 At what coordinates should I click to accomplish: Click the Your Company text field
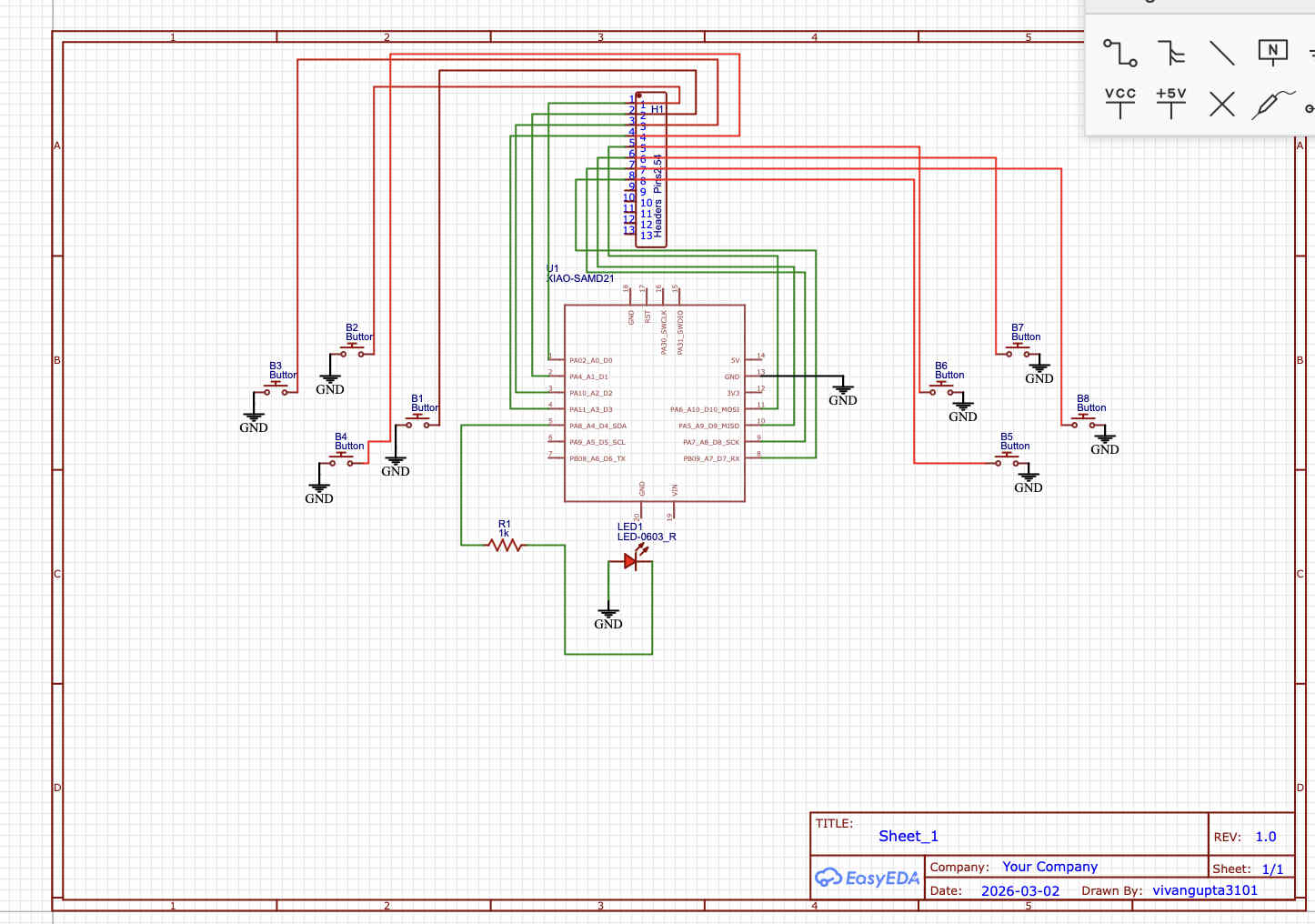point(1049,867)
